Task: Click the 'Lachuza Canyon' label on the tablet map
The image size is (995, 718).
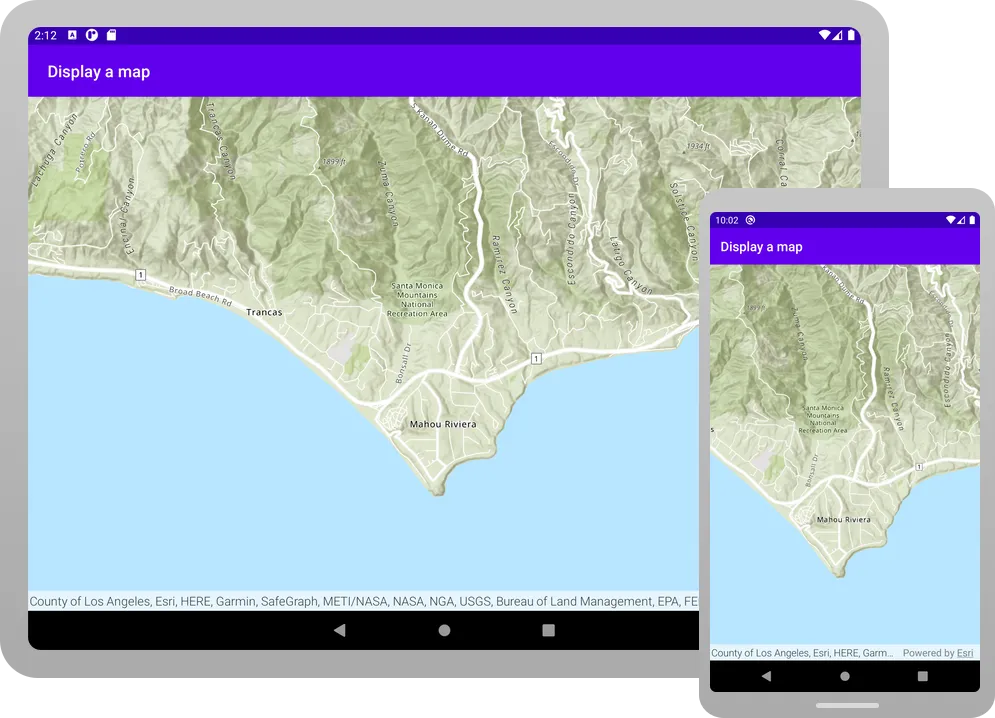Action: coord(54,149)
